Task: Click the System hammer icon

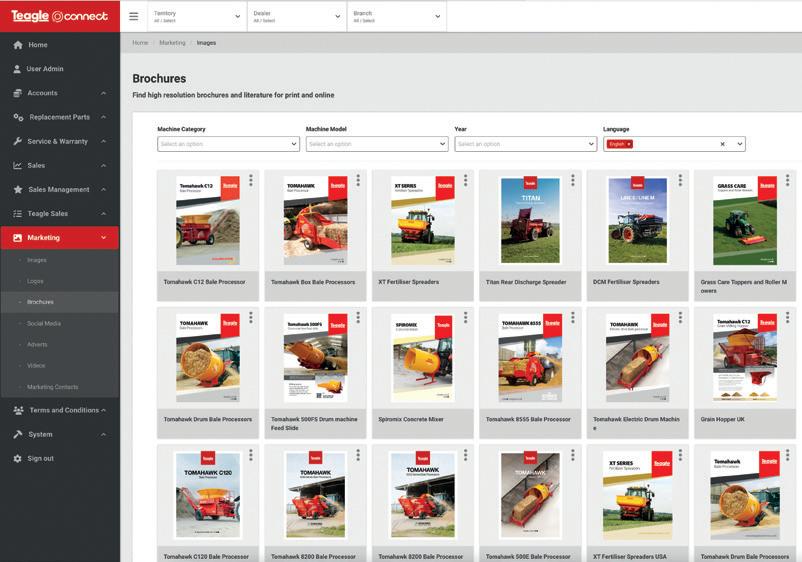Action: (x=18, y=434)
